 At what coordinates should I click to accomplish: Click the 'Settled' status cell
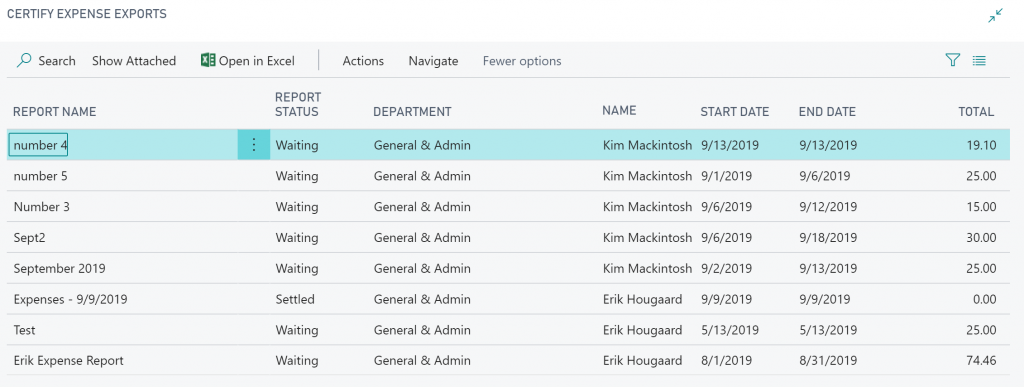click(x=295, y=300)
